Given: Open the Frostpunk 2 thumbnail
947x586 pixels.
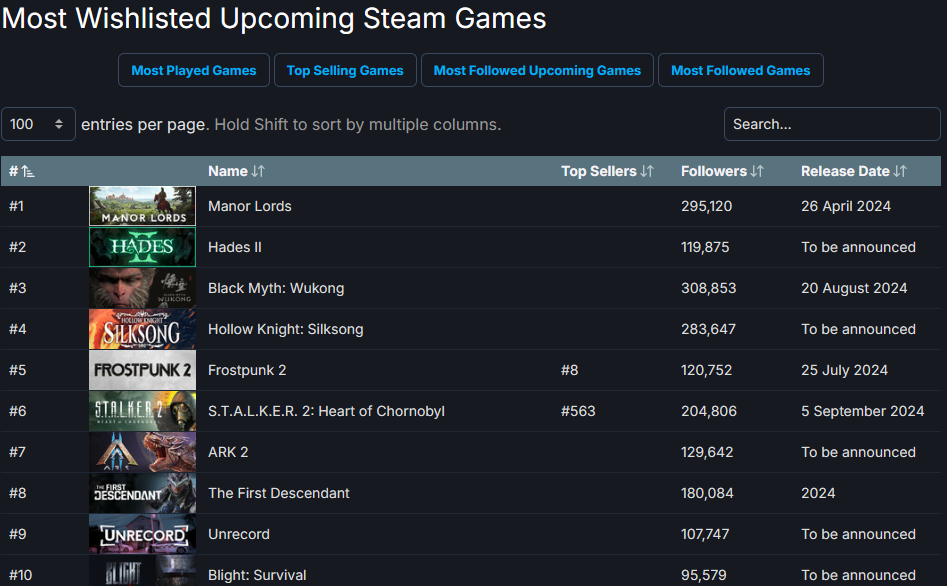Looking at the screenshot, I should 143,370.
